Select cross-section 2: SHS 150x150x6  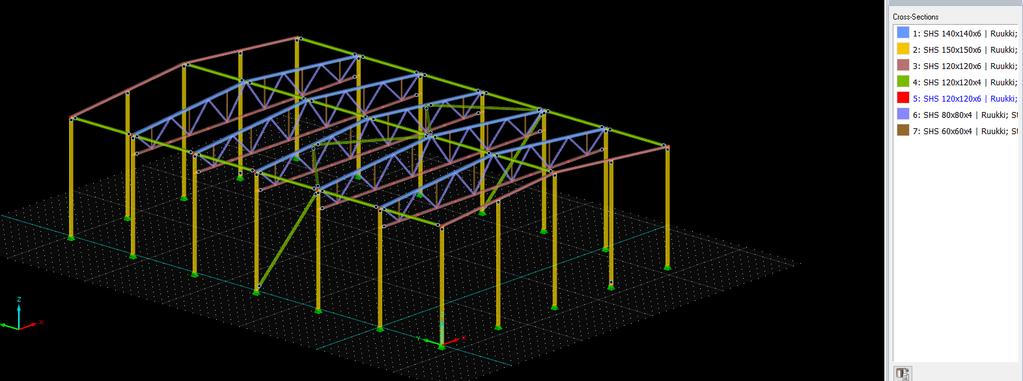[x=966, y=50]
